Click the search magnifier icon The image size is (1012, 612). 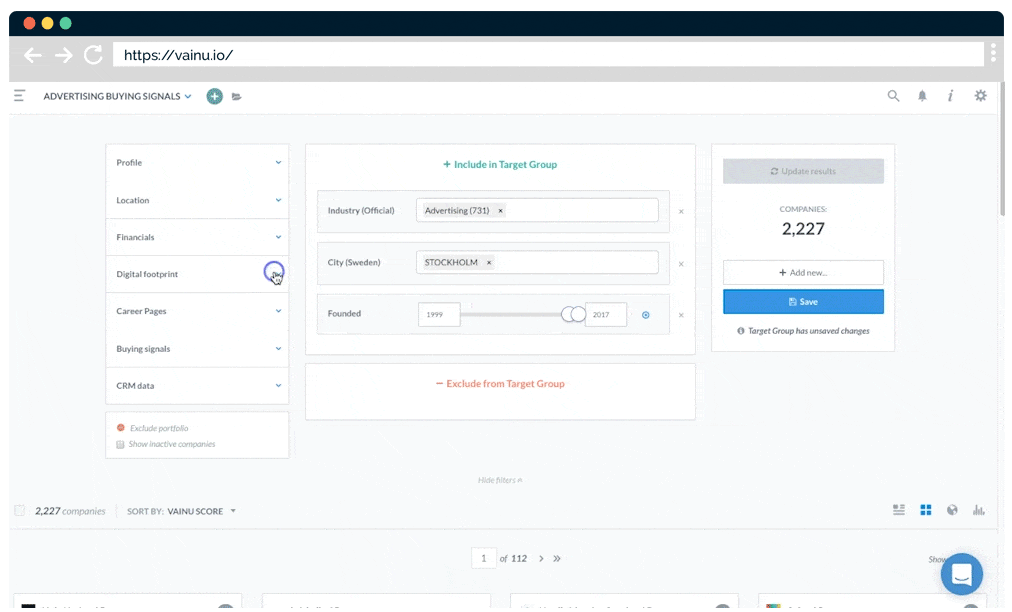[x=893, y=96]
